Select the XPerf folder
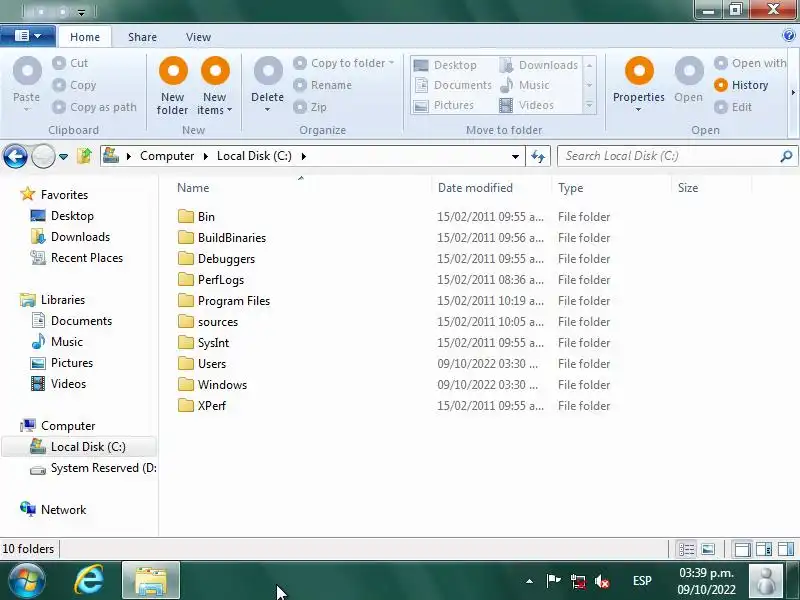 202,405
